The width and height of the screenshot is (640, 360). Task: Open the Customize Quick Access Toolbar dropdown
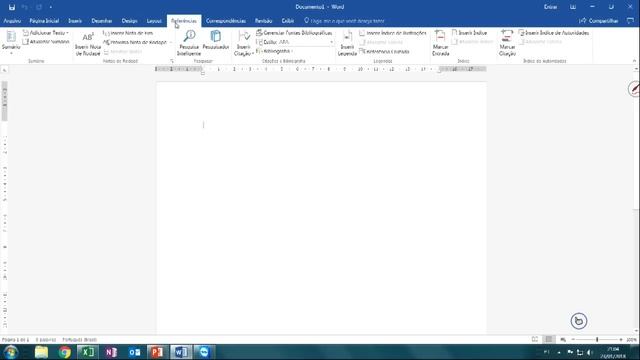pyautogui.click(x=51, y=7)
